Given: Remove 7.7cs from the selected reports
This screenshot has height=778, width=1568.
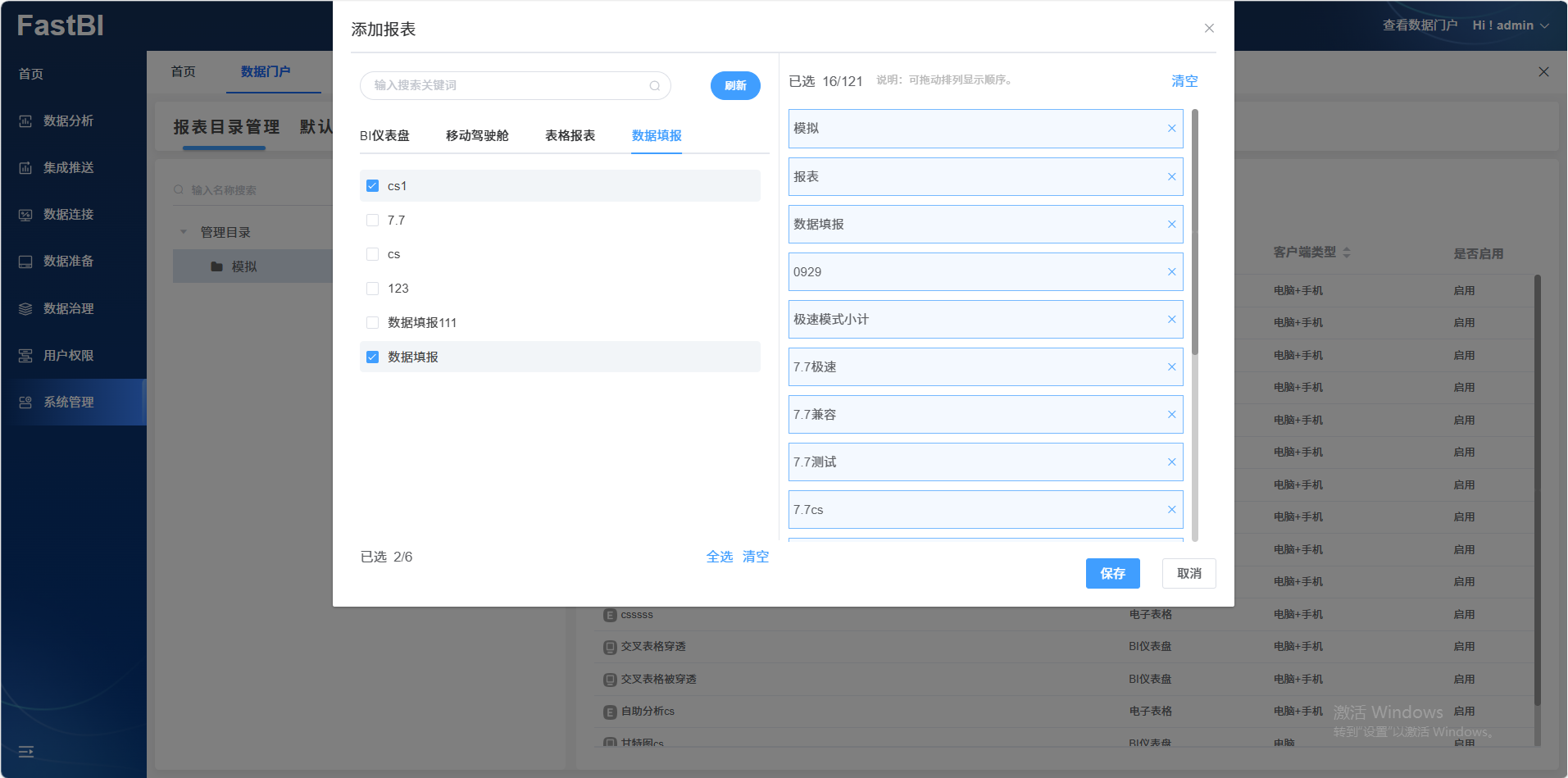Looking at the screenshot, I should point(1171,510).
